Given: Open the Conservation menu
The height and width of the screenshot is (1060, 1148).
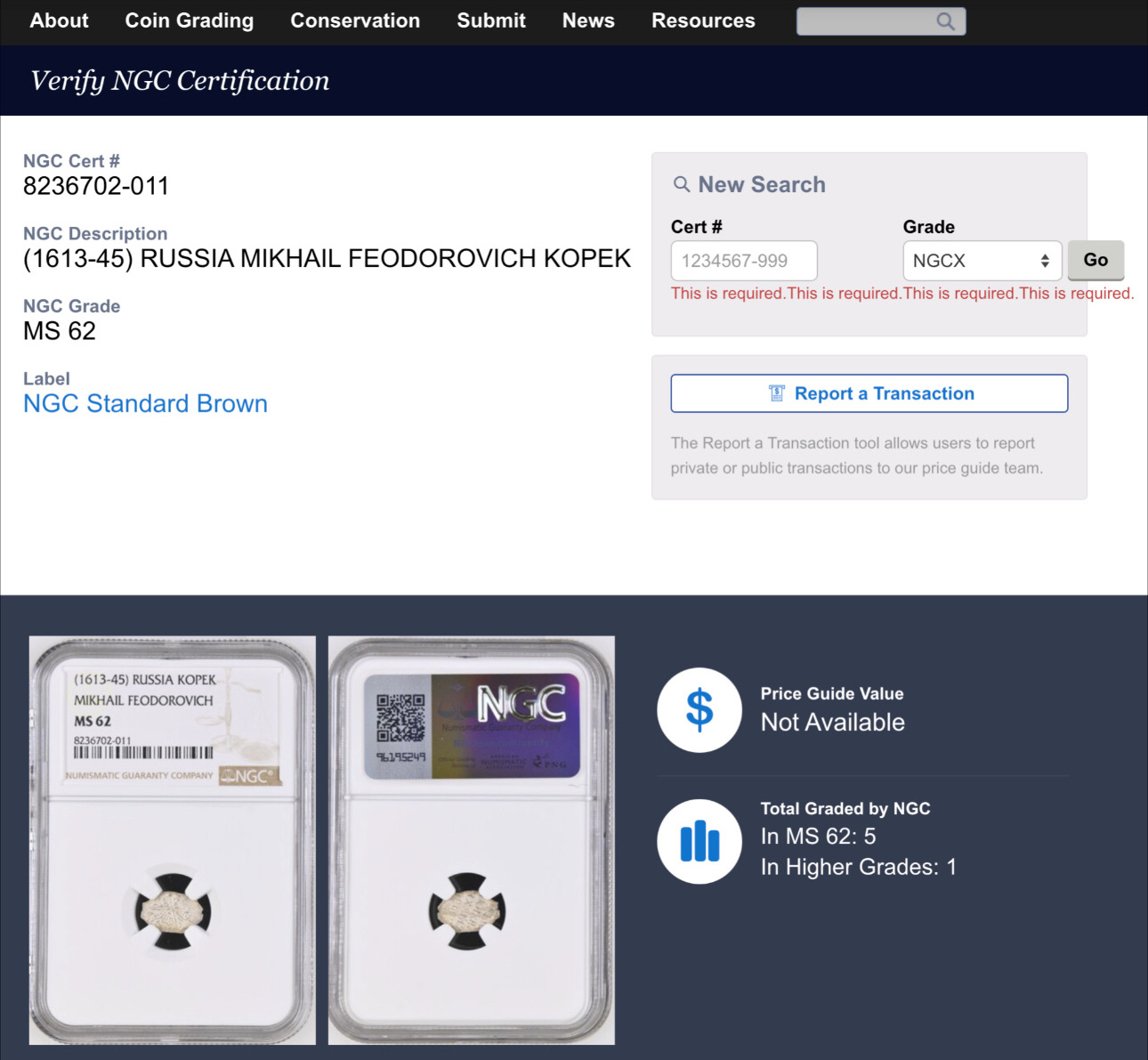Looking at the screenshot, I should [355, 20].
